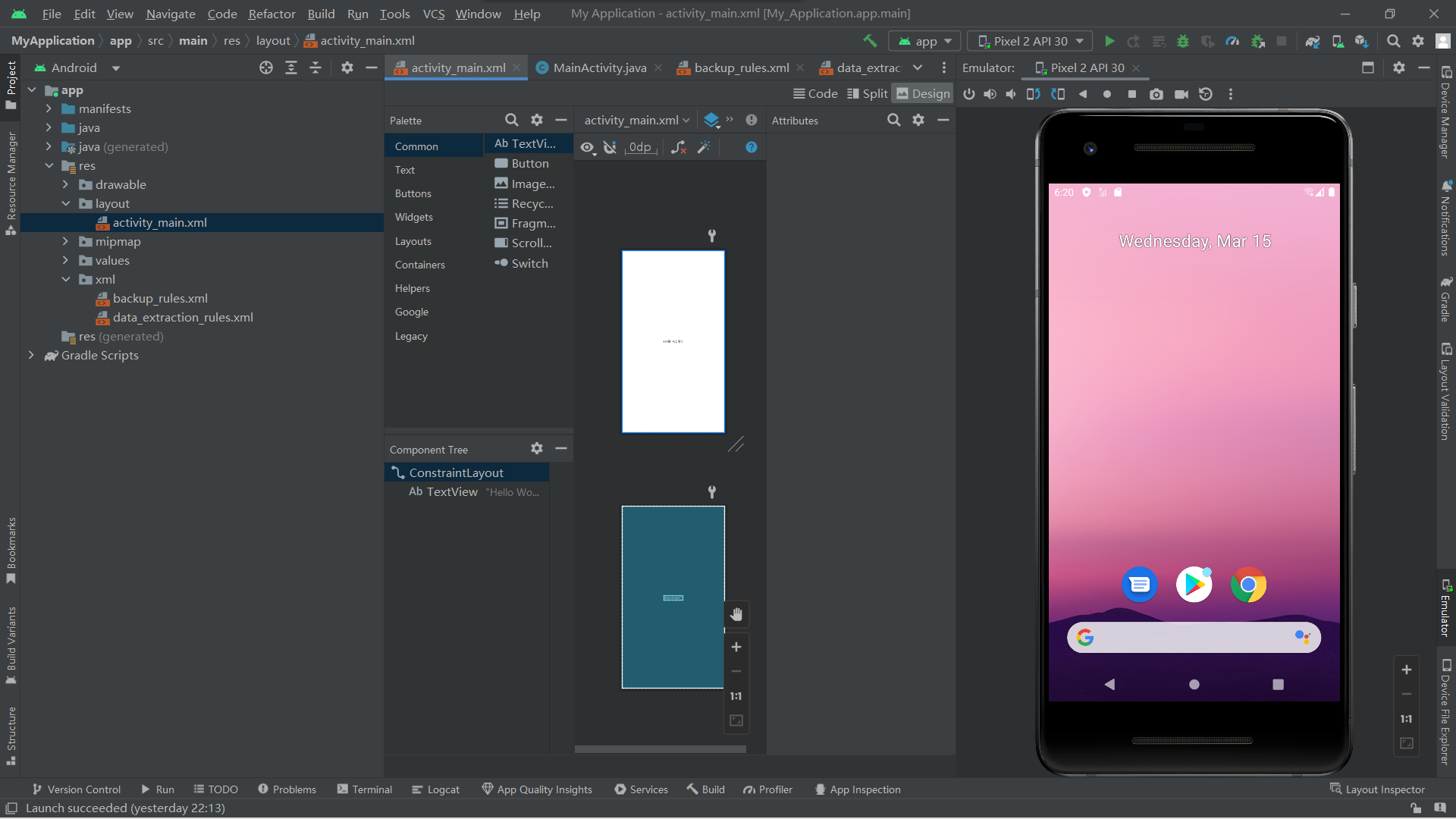
Task: Select the pan hand tool in designer
Action: (736, 614)
